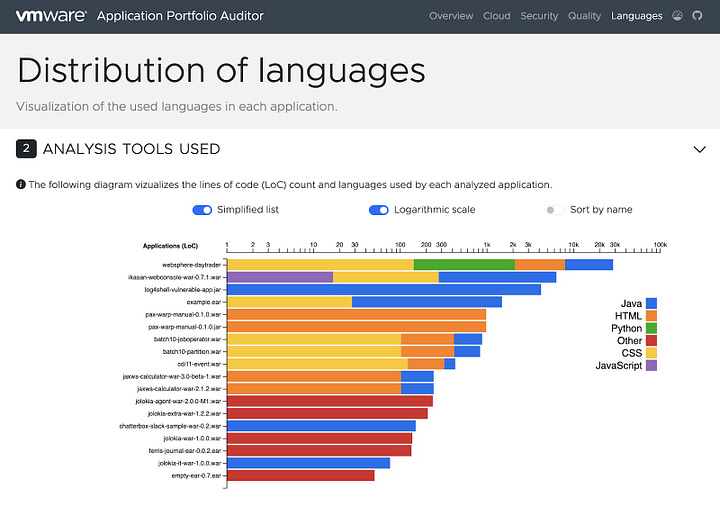This screenshot has height=505, width=720.
Task: Click the jaxws-calculator-war-3.0-beta-1.war label
Action: (x=172, y=376)
